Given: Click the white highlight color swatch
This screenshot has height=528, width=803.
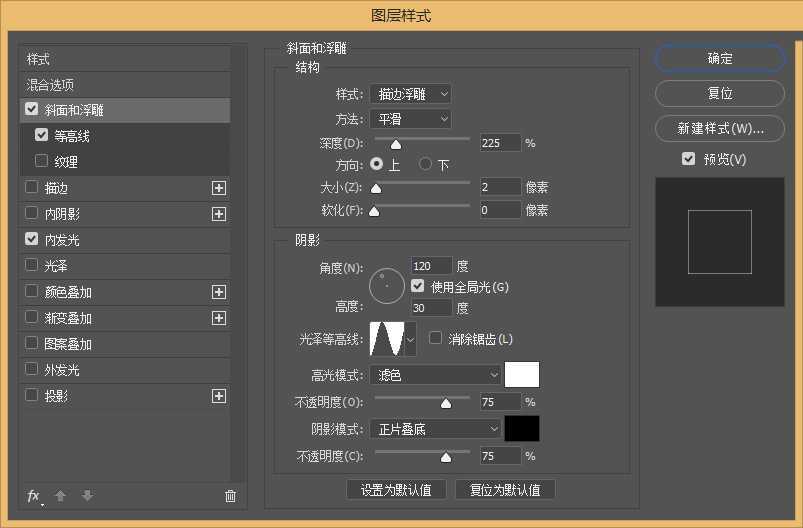Looking at the screenshot, I should pos(522,375).
